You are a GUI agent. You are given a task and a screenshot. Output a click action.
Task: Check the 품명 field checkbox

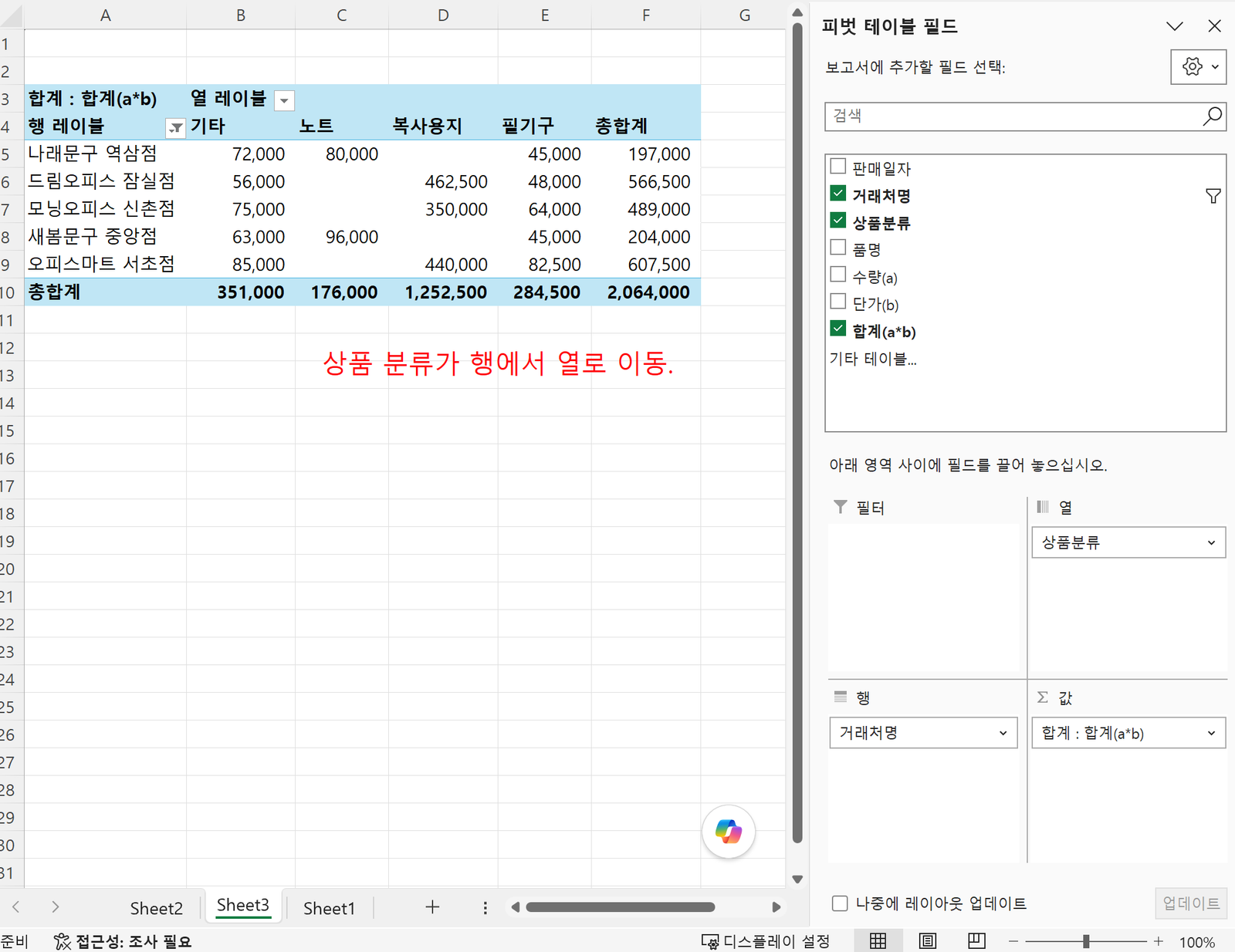point(837,248)
